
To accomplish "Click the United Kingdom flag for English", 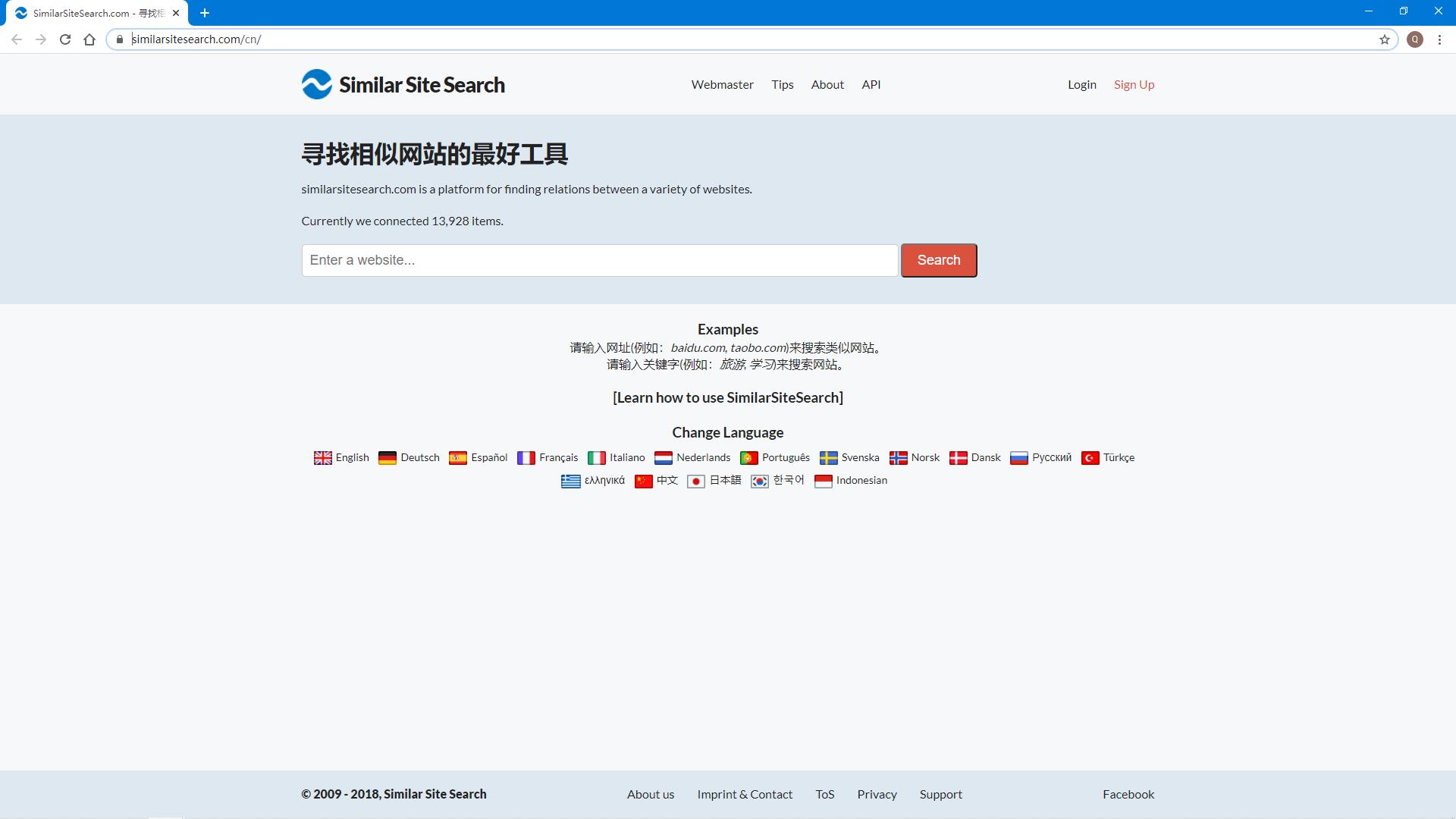I will (323, 458).
